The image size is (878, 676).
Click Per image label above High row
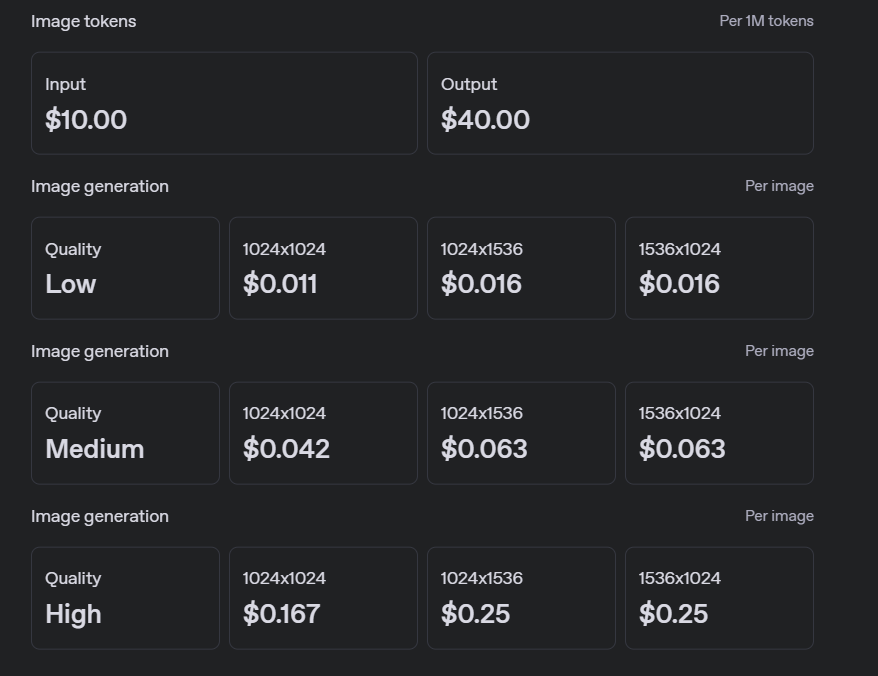click(779, 516)
